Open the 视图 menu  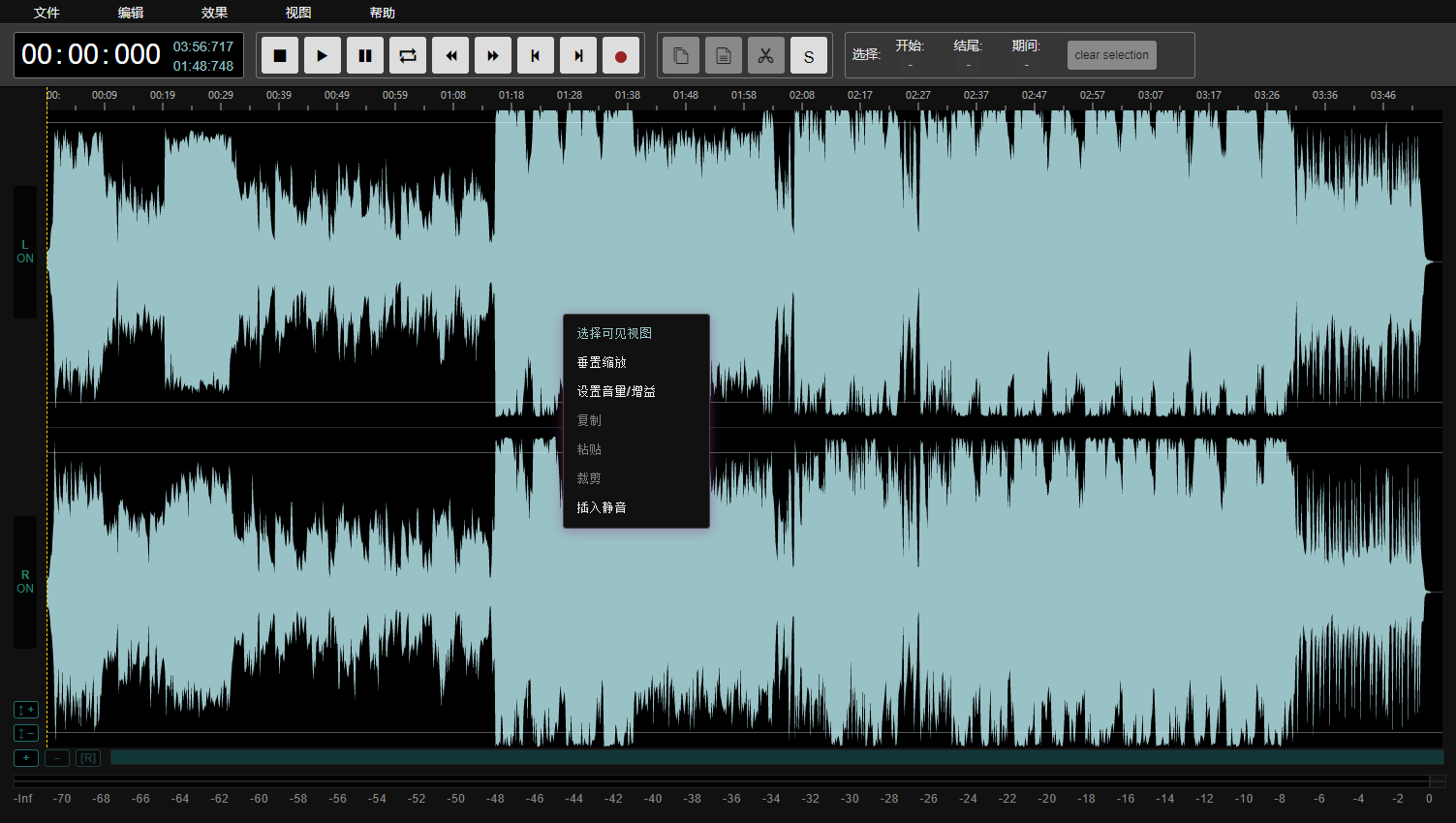click(x=298, y=13)
